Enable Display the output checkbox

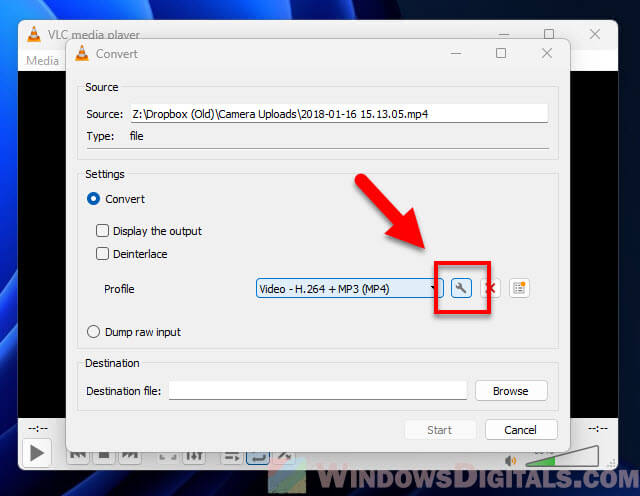click(x=102, y=231)
